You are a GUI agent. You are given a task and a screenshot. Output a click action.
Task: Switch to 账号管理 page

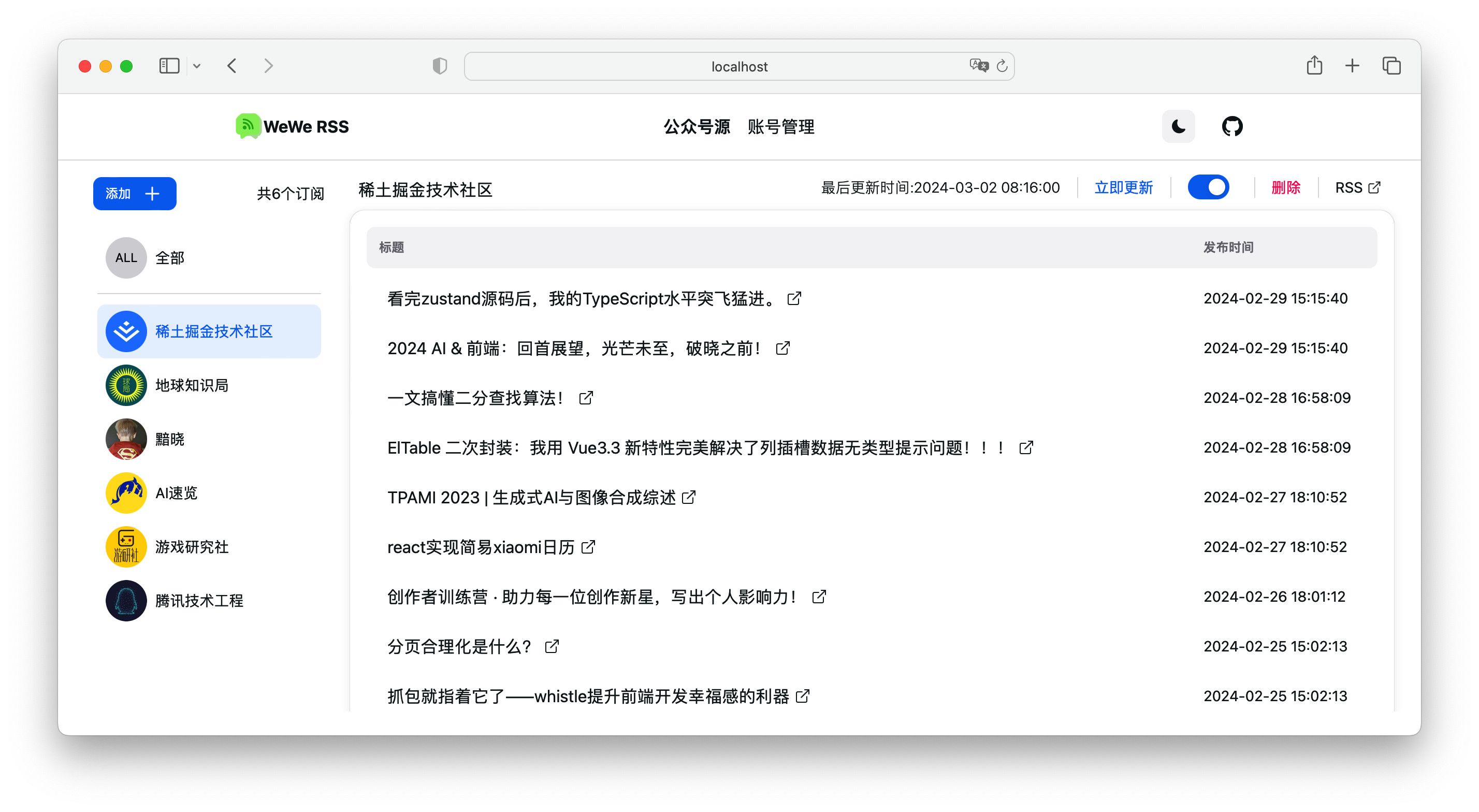(781, 126)
